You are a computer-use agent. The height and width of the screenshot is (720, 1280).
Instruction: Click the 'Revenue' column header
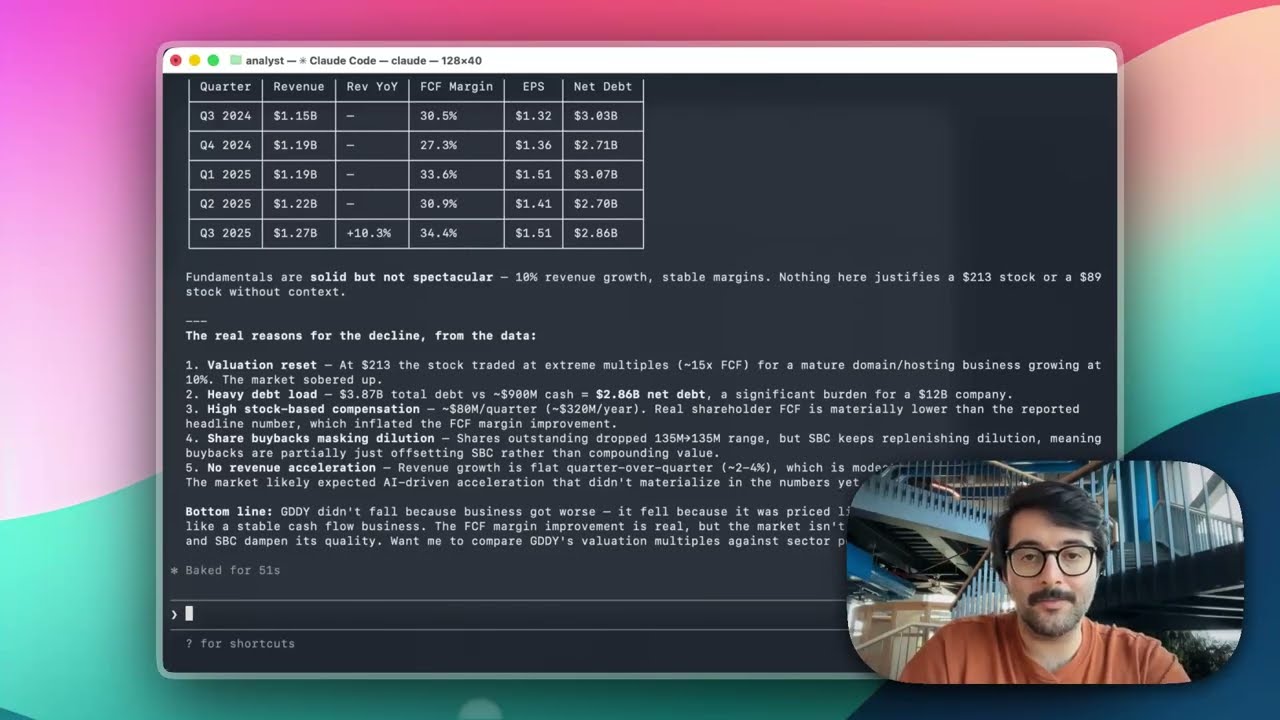[298, 87]
